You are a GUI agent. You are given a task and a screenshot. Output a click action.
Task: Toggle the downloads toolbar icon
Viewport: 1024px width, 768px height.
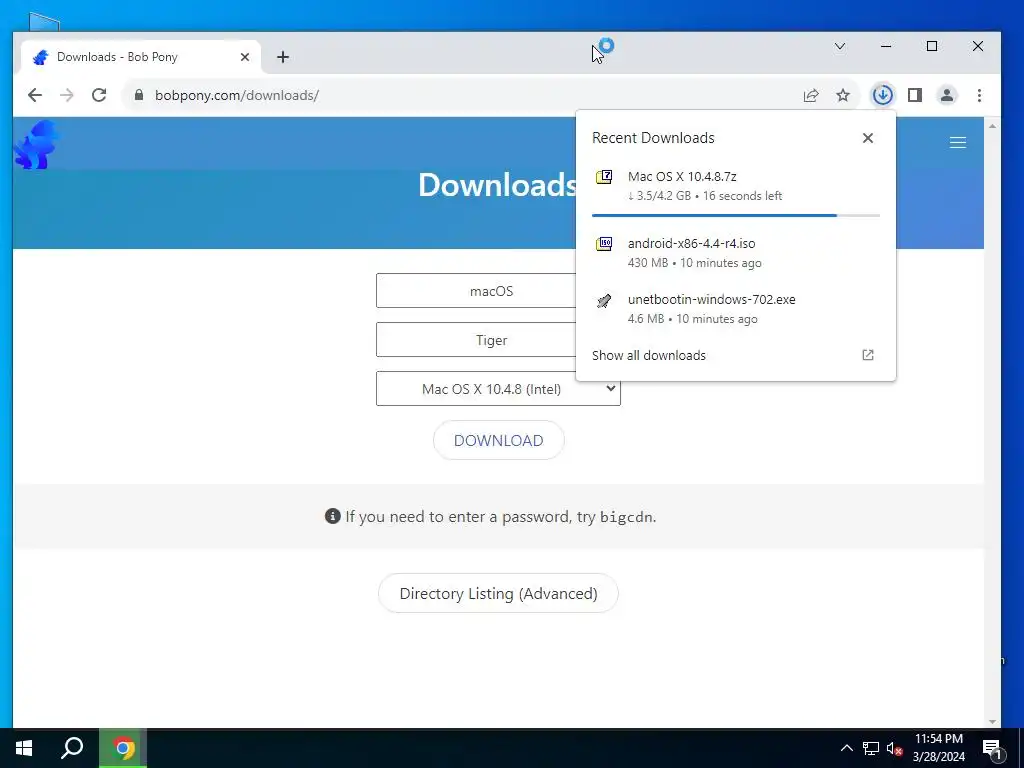[x=882, y=95]
